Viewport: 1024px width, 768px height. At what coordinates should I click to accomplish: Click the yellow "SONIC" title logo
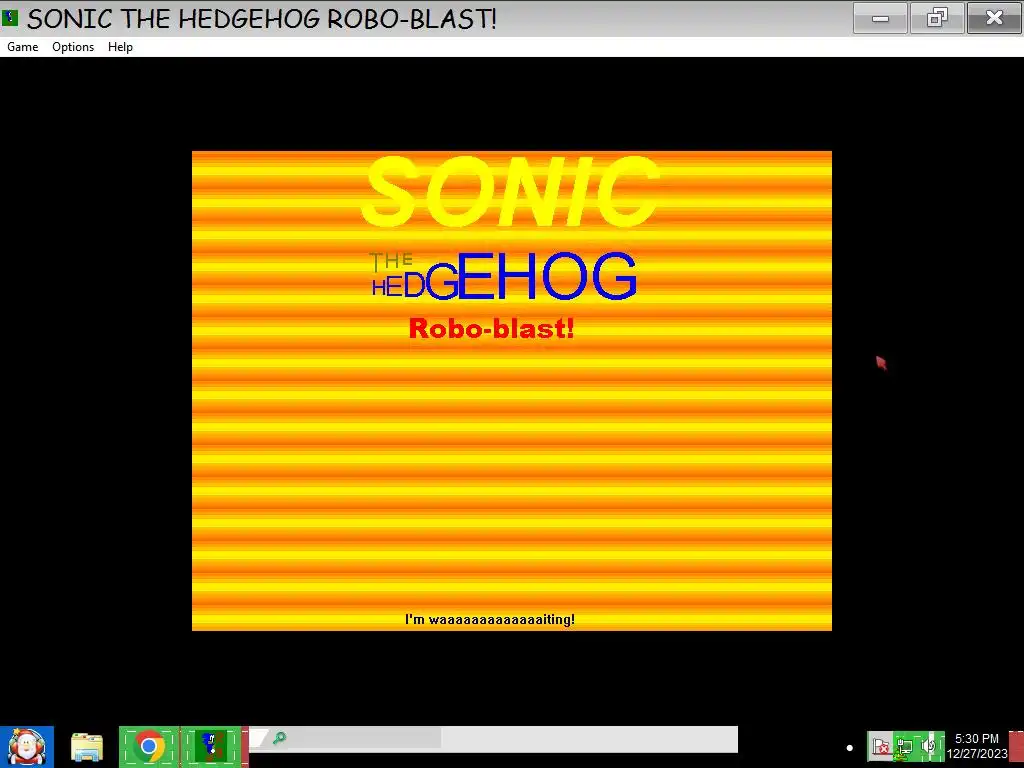pos(511,191)
